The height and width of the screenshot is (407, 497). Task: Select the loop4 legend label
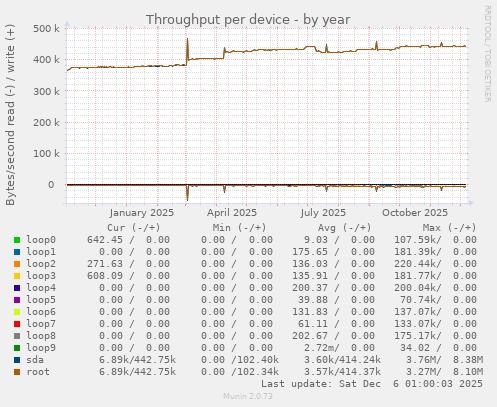[41, 288]
